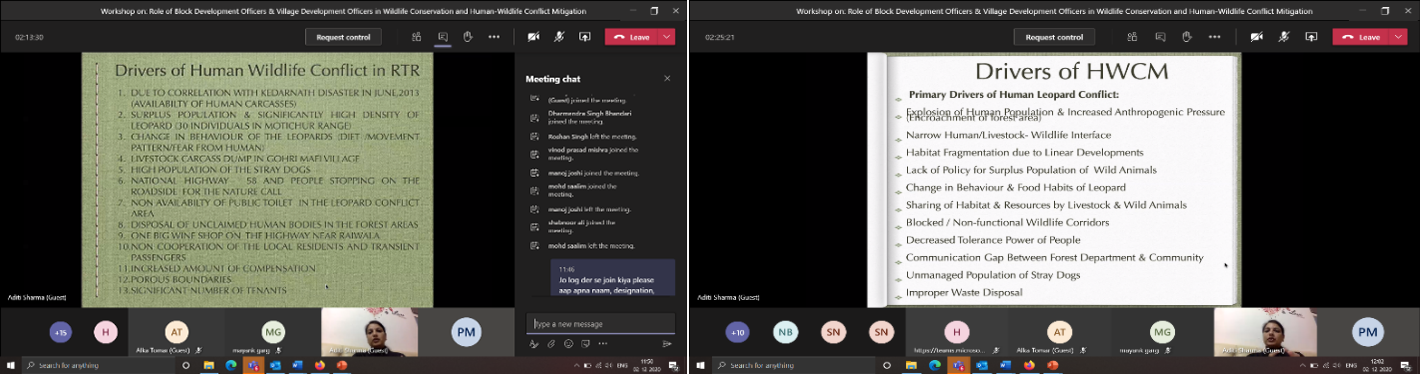Raise hand in left Teams window
This screenshot has height=374, width=1420.
pyautogui.click(x=467, y=37)
